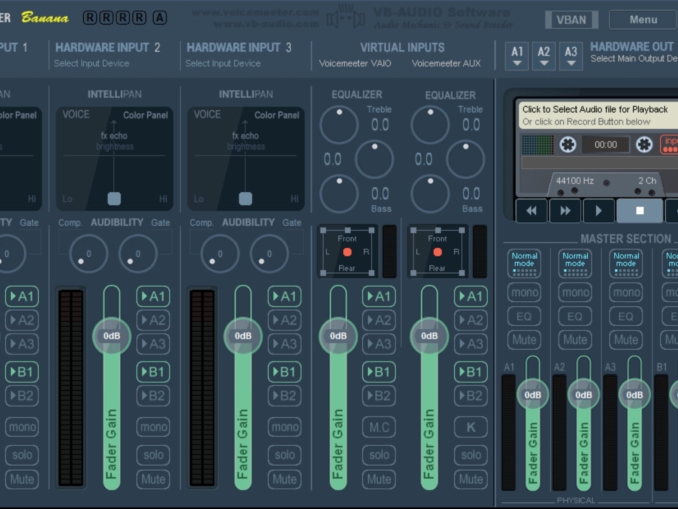The image size is (678, 509).
Task: Mute the Voicemeeter AUX virtual input
Action: pos(470,479)
